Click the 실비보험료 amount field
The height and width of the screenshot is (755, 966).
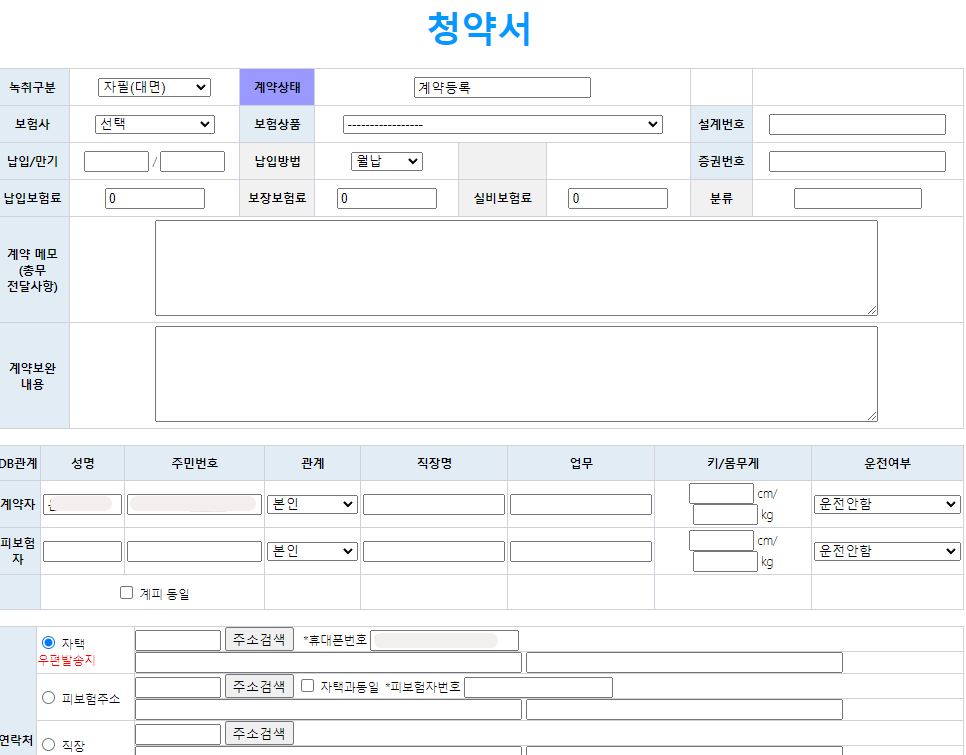[617, 198]
